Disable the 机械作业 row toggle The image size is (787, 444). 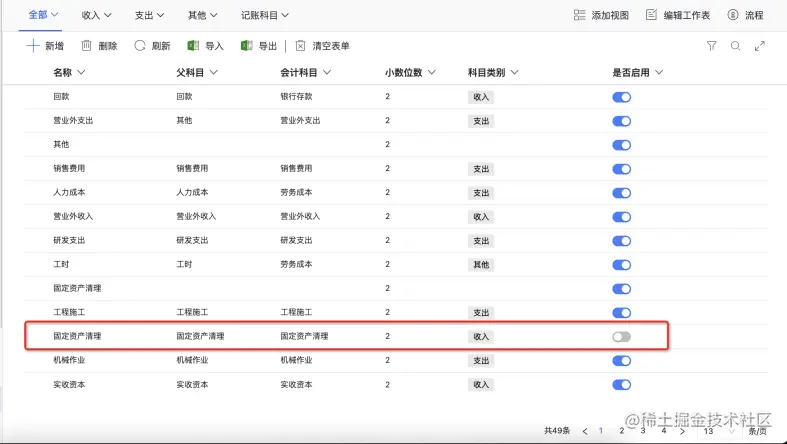pyautogui.click(x=621, y=361)
